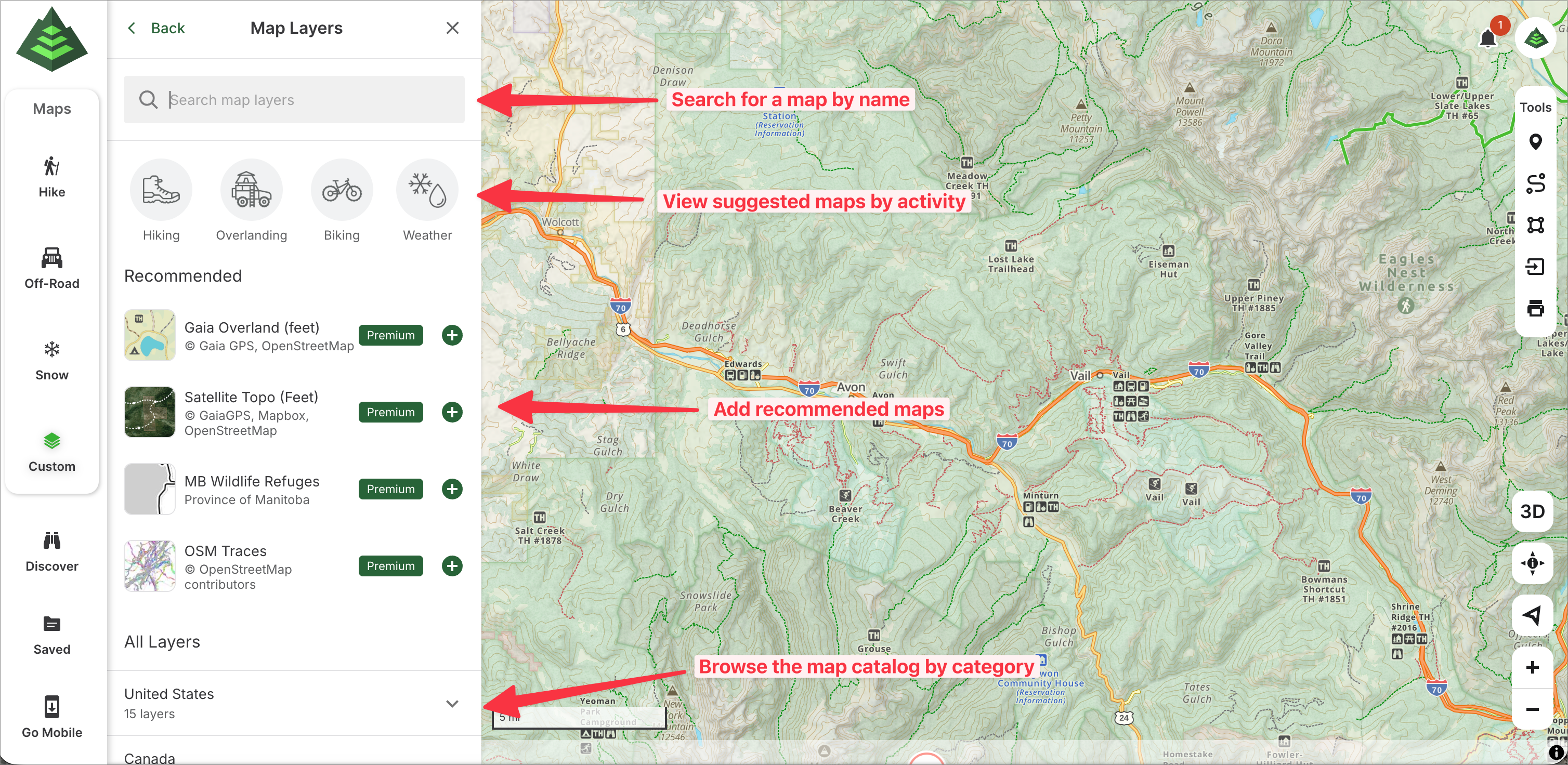Add Gaia Overland (feet) layer

(452, 335)
